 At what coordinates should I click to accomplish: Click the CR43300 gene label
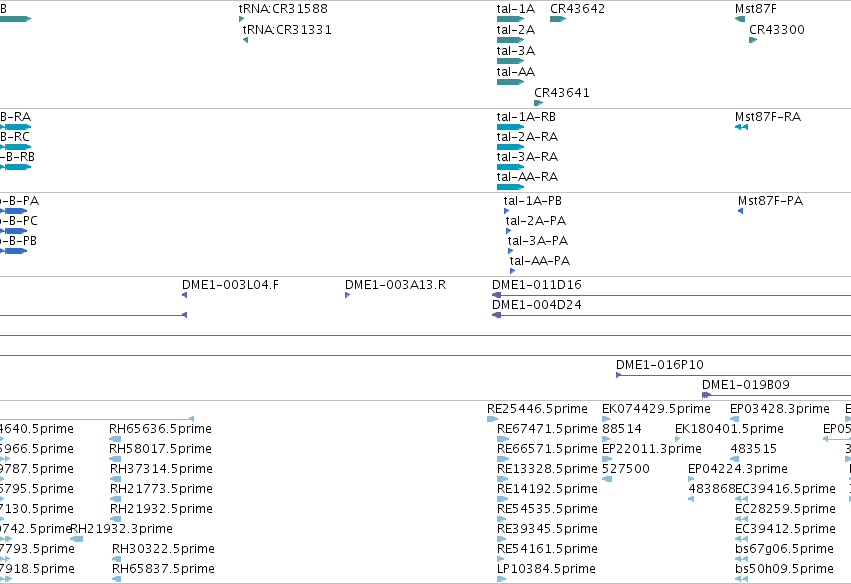(777, 30)
